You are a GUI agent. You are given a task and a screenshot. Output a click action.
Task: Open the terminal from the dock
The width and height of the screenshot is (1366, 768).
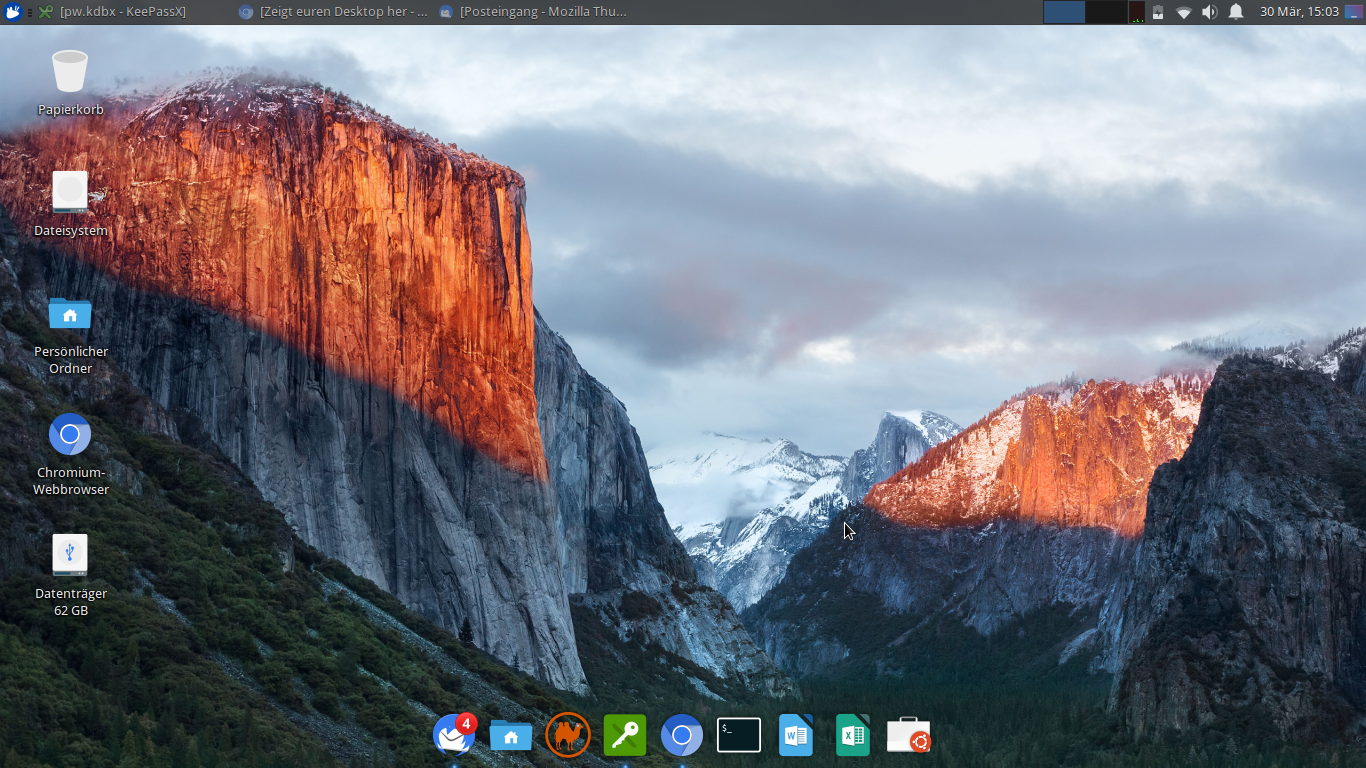(x=739, y=735)
